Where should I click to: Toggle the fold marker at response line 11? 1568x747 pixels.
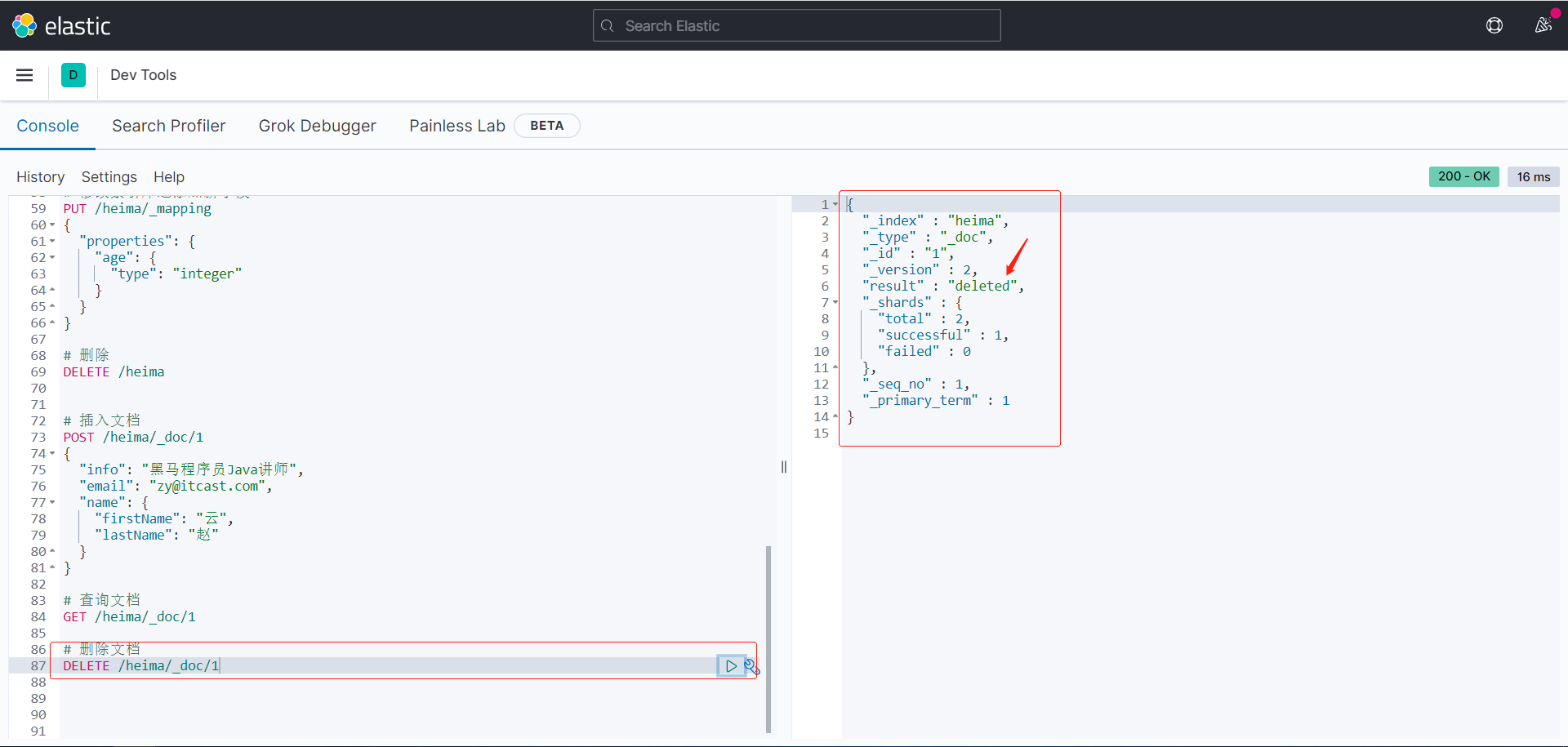tap(835, 368)
